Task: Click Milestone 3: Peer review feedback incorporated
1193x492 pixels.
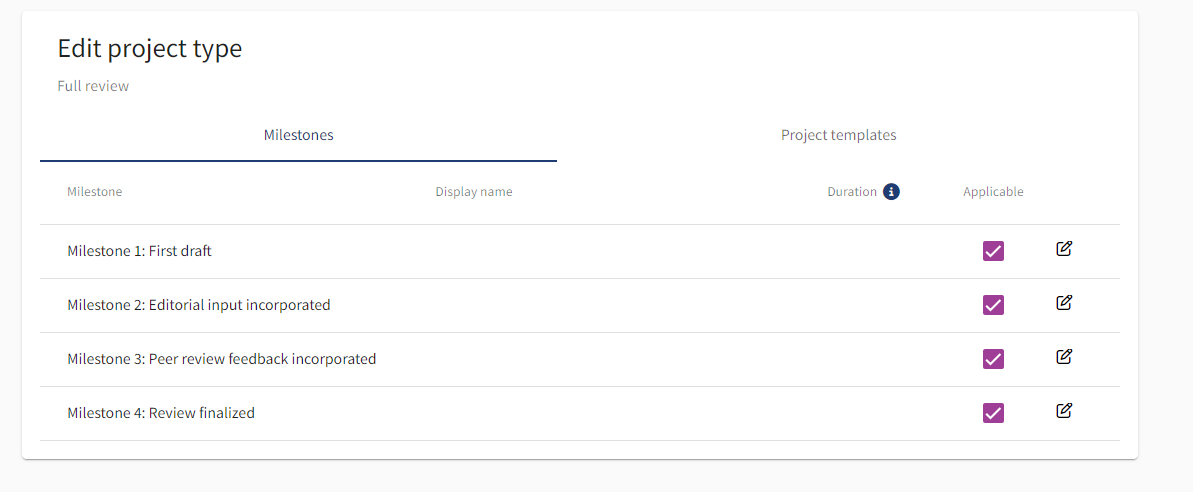Action: click(x=221, y=359)
